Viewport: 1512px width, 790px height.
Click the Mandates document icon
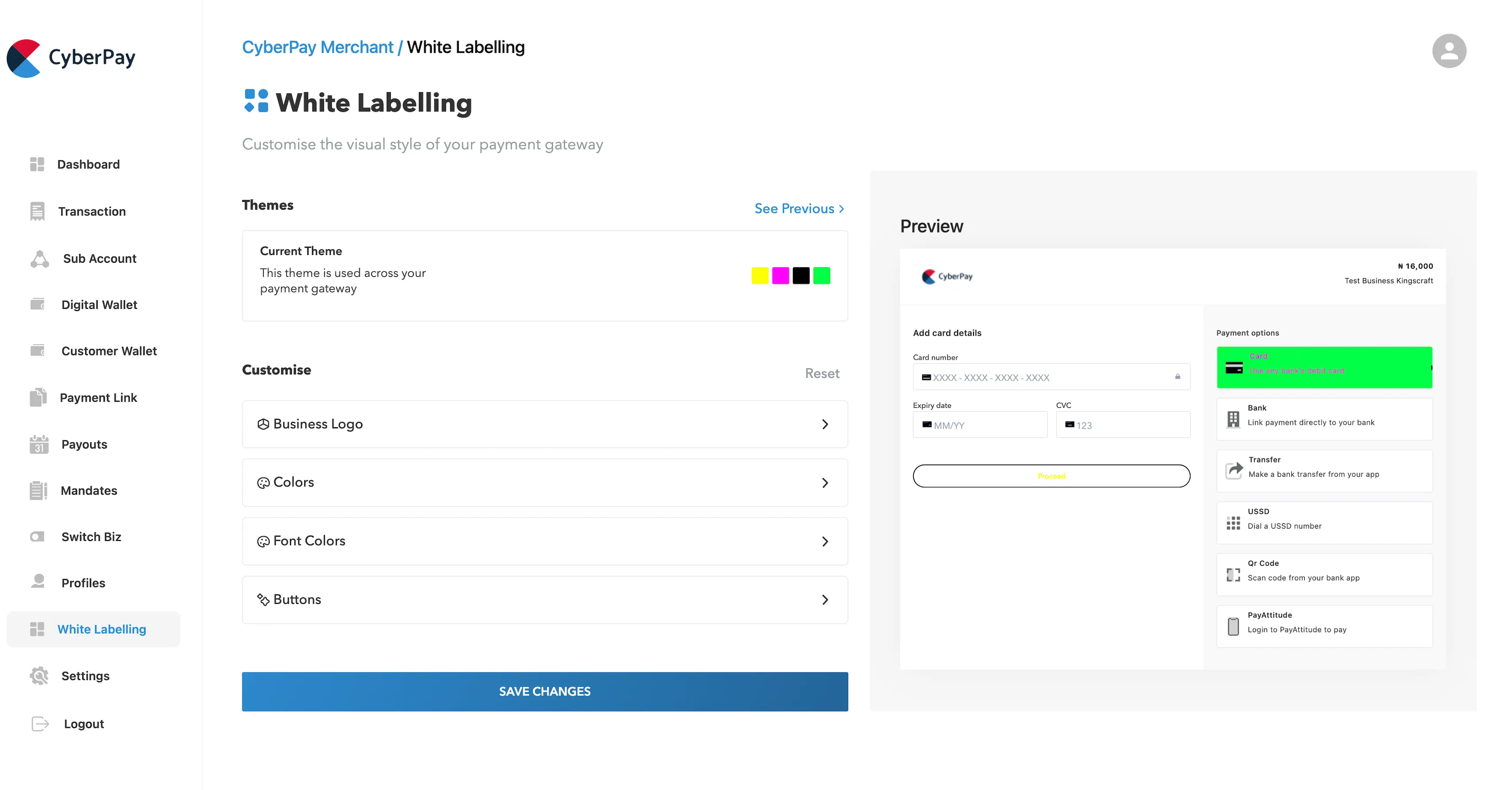point(38,491)
